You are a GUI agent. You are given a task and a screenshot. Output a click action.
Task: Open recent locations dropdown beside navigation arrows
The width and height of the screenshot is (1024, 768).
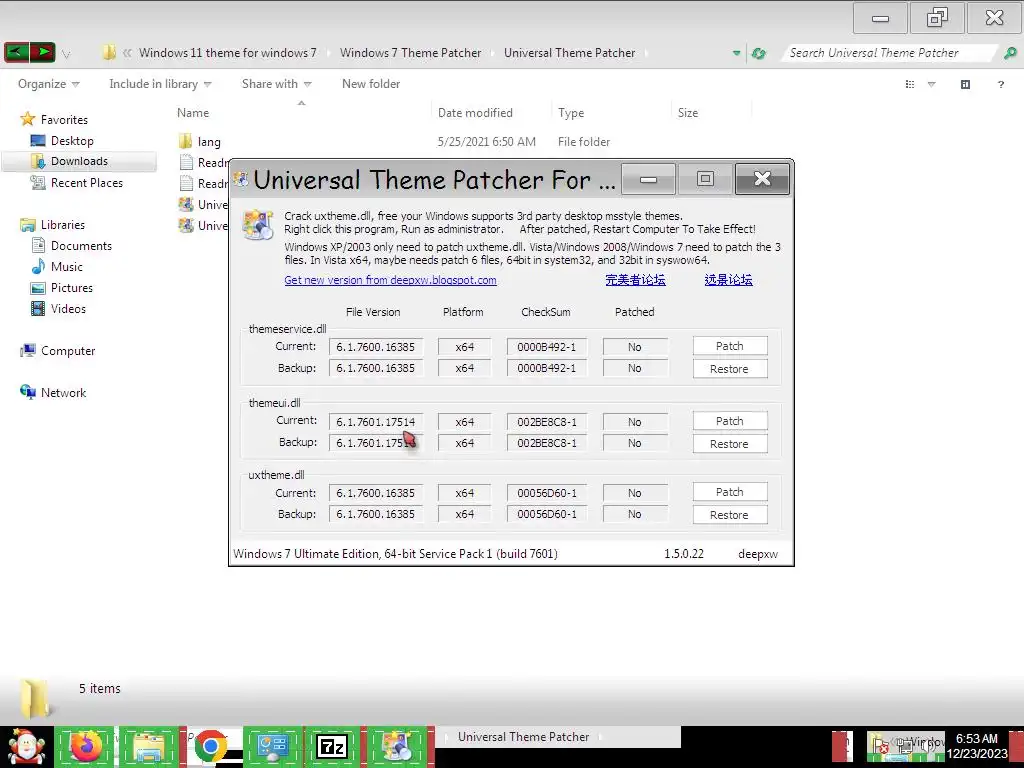tap(66, 54)
